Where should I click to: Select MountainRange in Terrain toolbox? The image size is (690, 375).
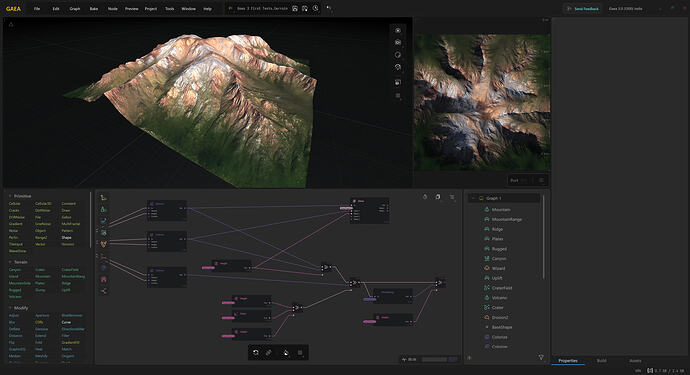click(x=73, y=276)
